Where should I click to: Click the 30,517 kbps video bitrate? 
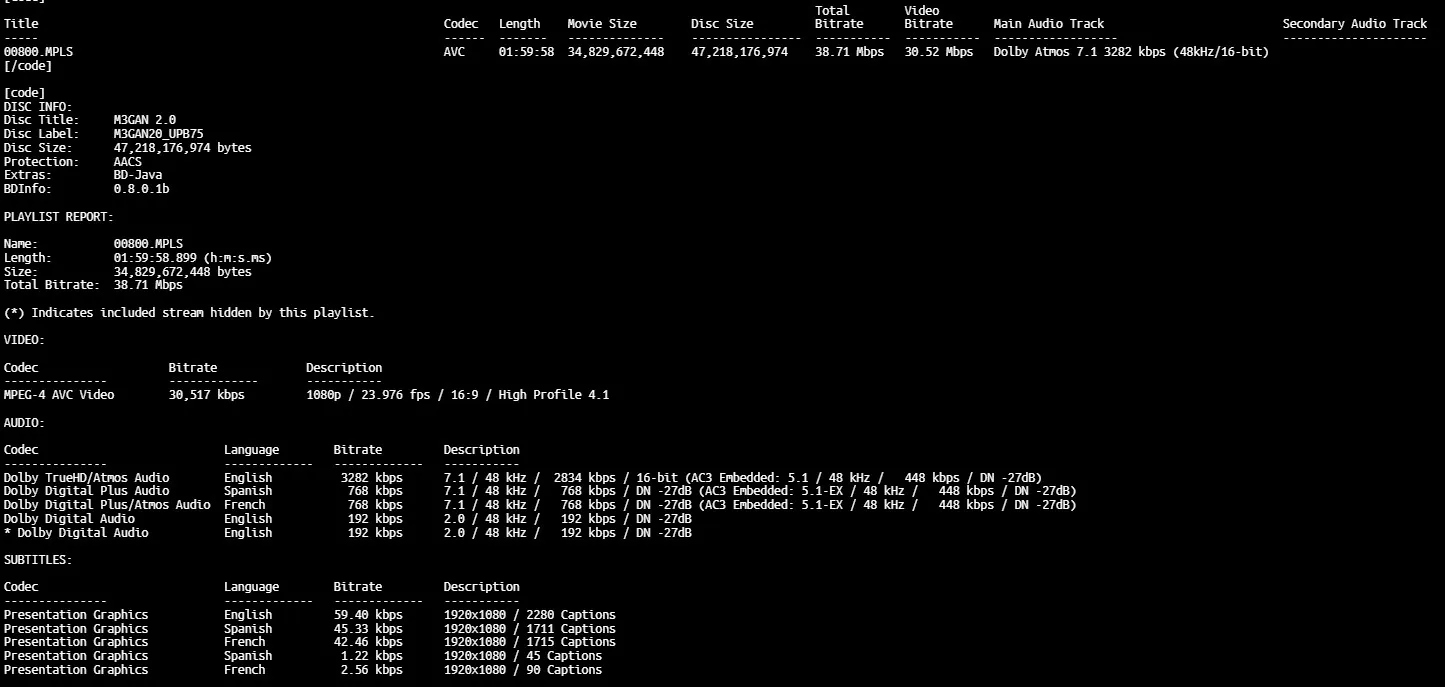pyautogui.click(x=206, y=395)
